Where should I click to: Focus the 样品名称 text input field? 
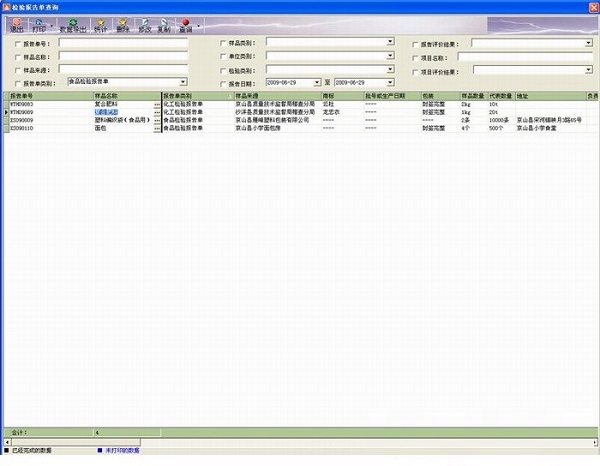[123, 56]
